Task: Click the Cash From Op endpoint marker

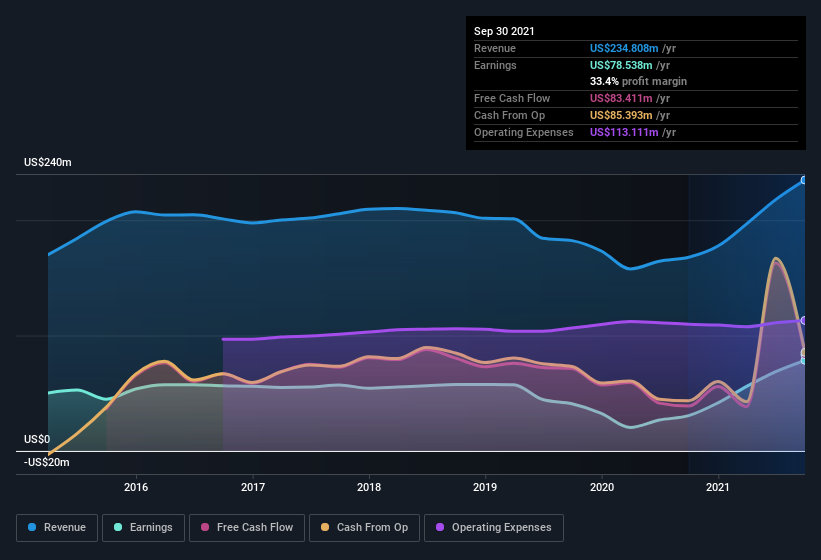Action: pyautogui.click(x=804, y=353)
